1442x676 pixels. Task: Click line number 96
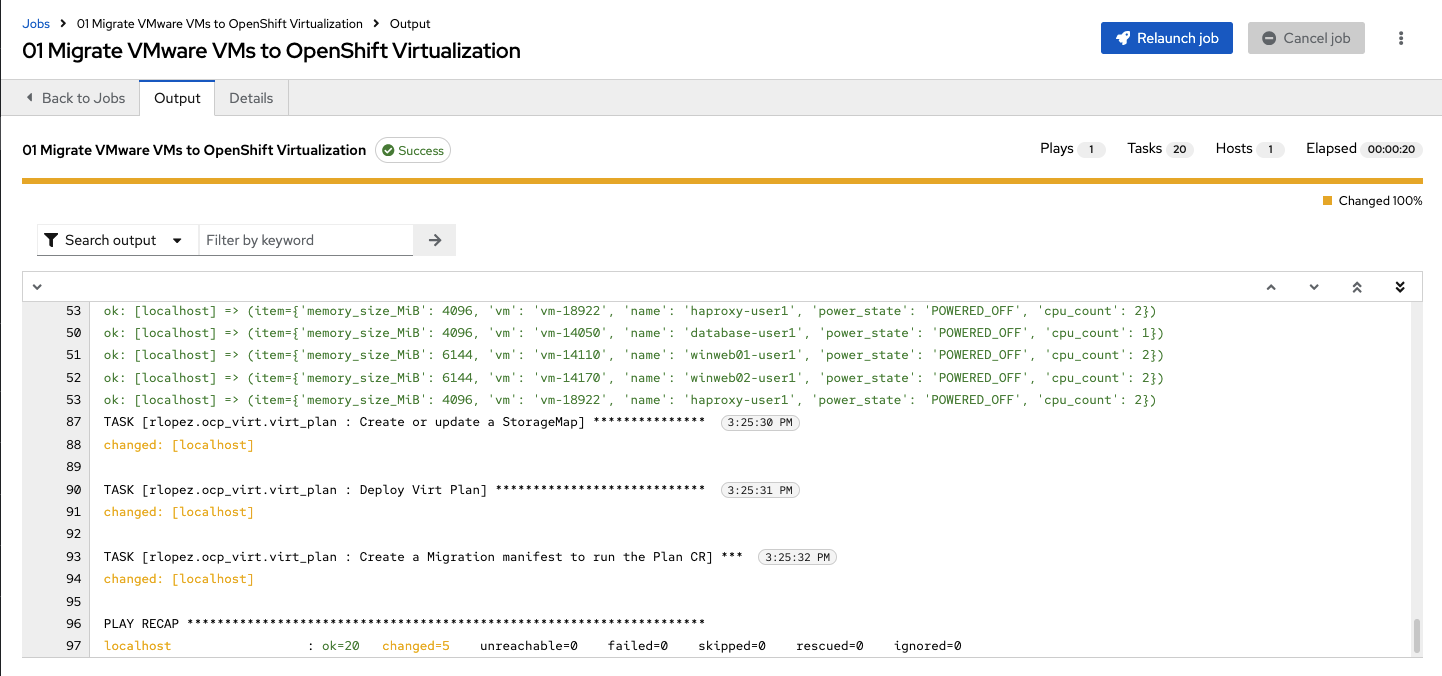[73, 624]
